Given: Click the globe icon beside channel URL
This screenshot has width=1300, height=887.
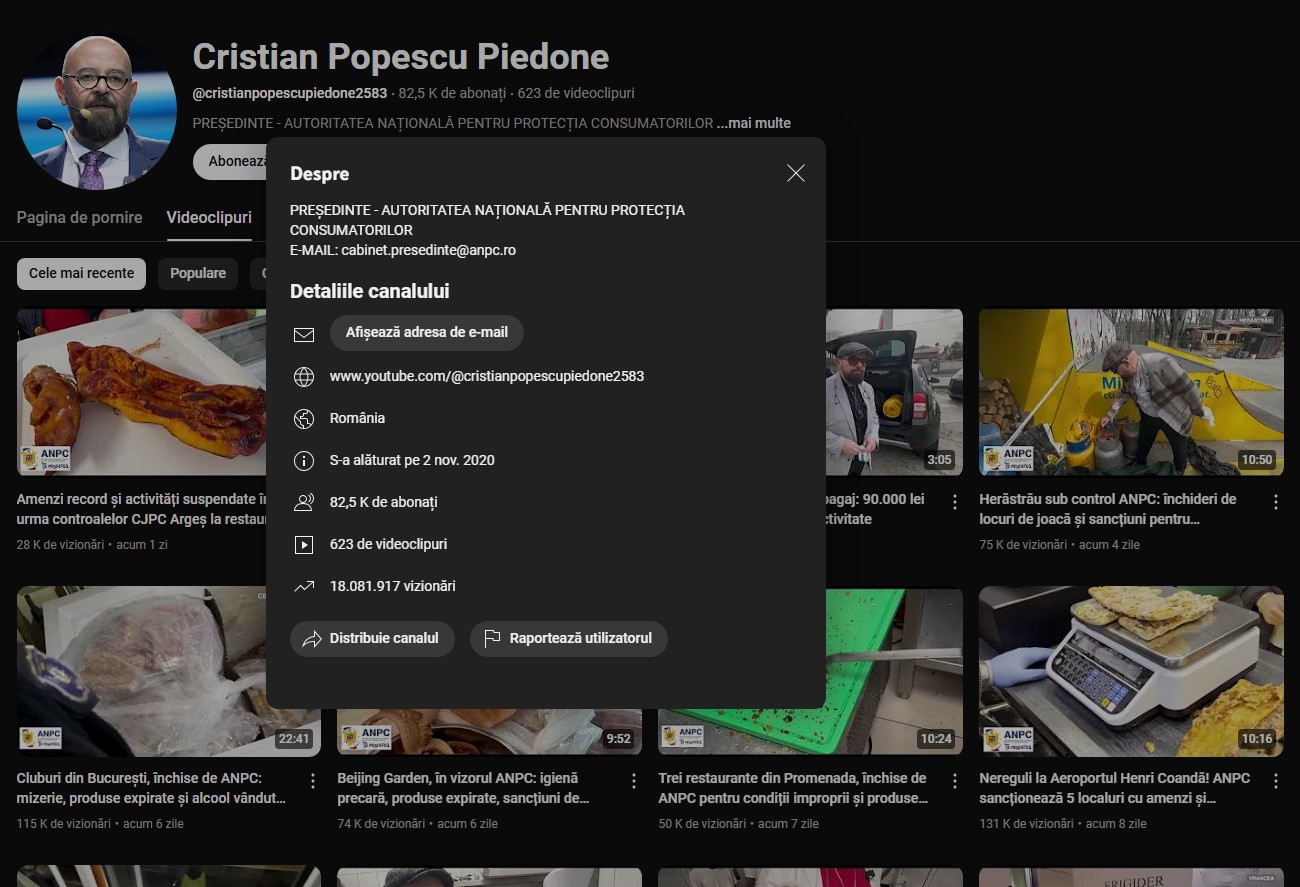Looking at the screenshot, I should pos(304,377).
